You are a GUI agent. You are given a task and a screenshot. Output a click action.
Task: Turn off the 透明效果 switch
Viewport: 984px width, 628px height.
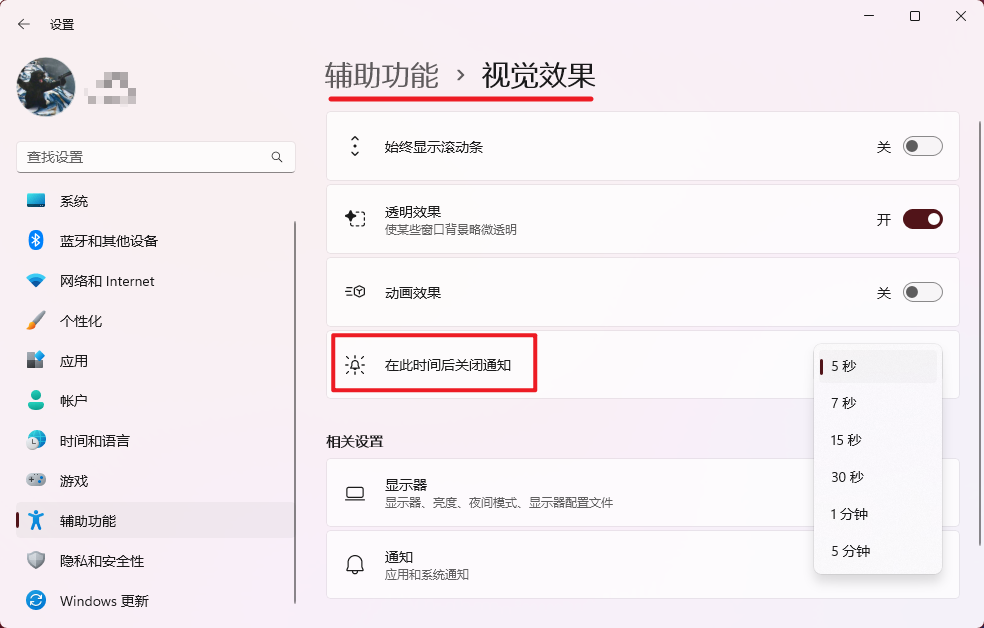[x=922, y=218]
